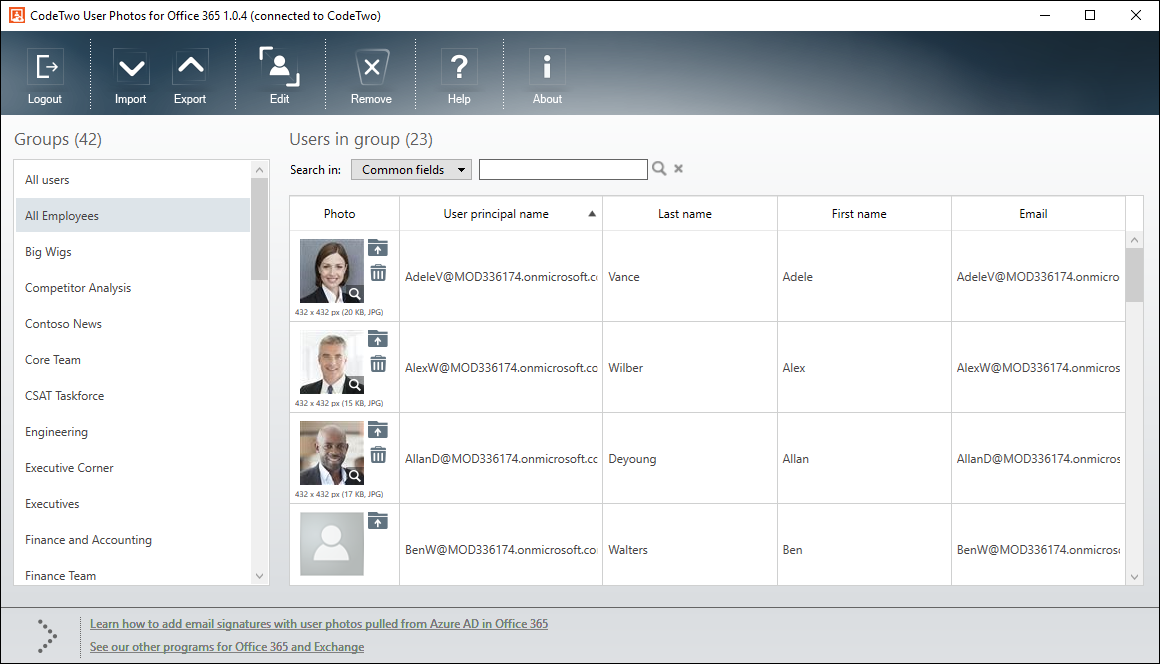1160x664 pixels.
Task: Click the groups list scrollbar thumb
Action: (259, 229)
